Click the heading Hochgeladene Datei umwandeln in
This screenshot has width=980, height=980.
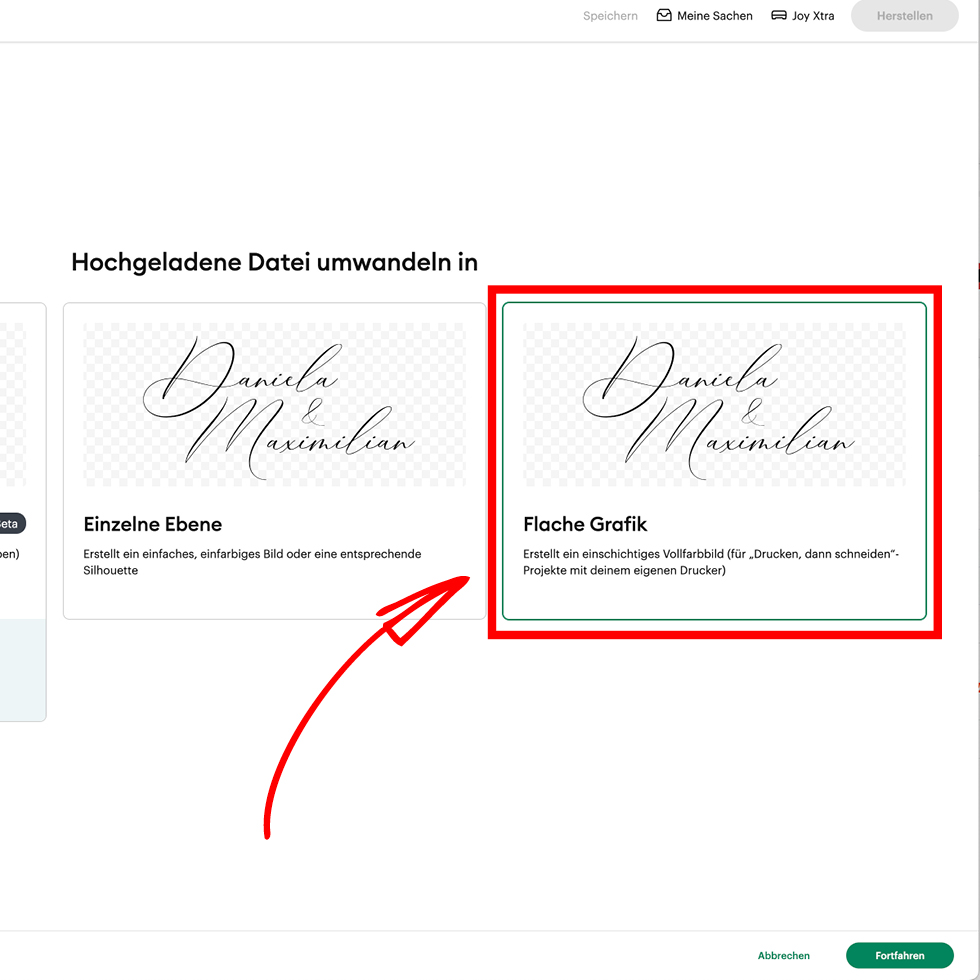274,262
